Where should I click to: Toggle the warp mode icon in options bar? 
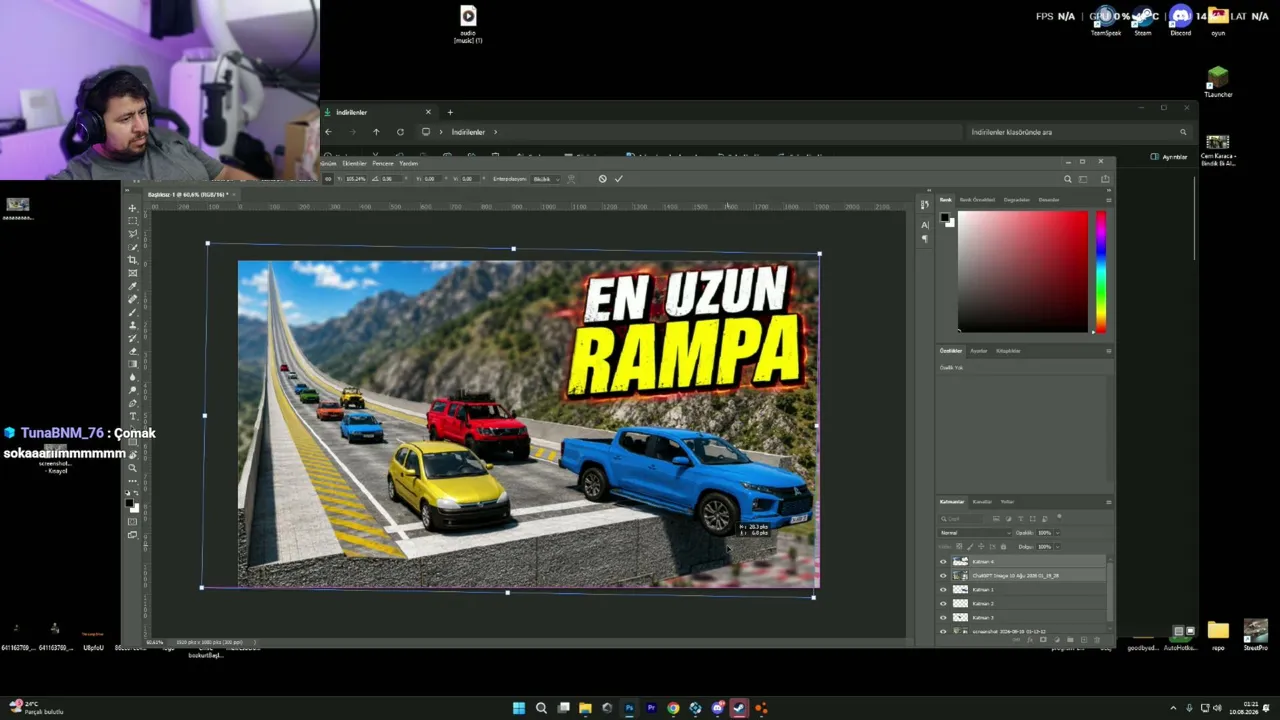click(x=571, y=179)
